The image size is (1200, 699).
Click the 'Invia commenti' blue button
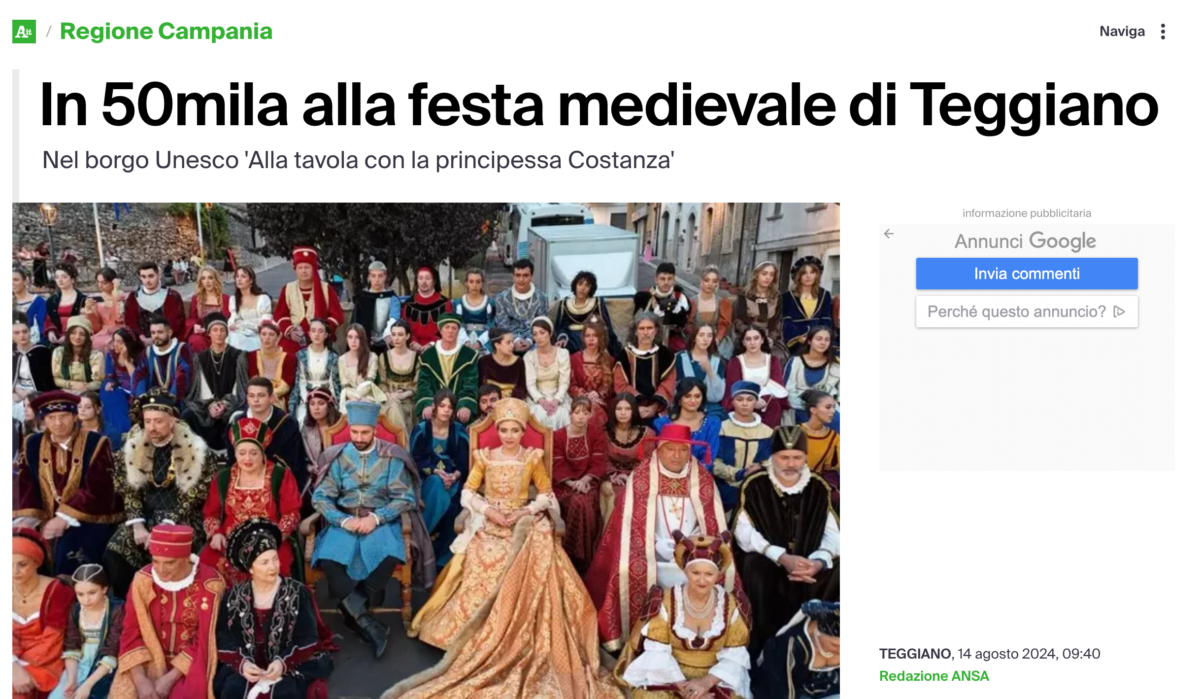click(1027, 274)
